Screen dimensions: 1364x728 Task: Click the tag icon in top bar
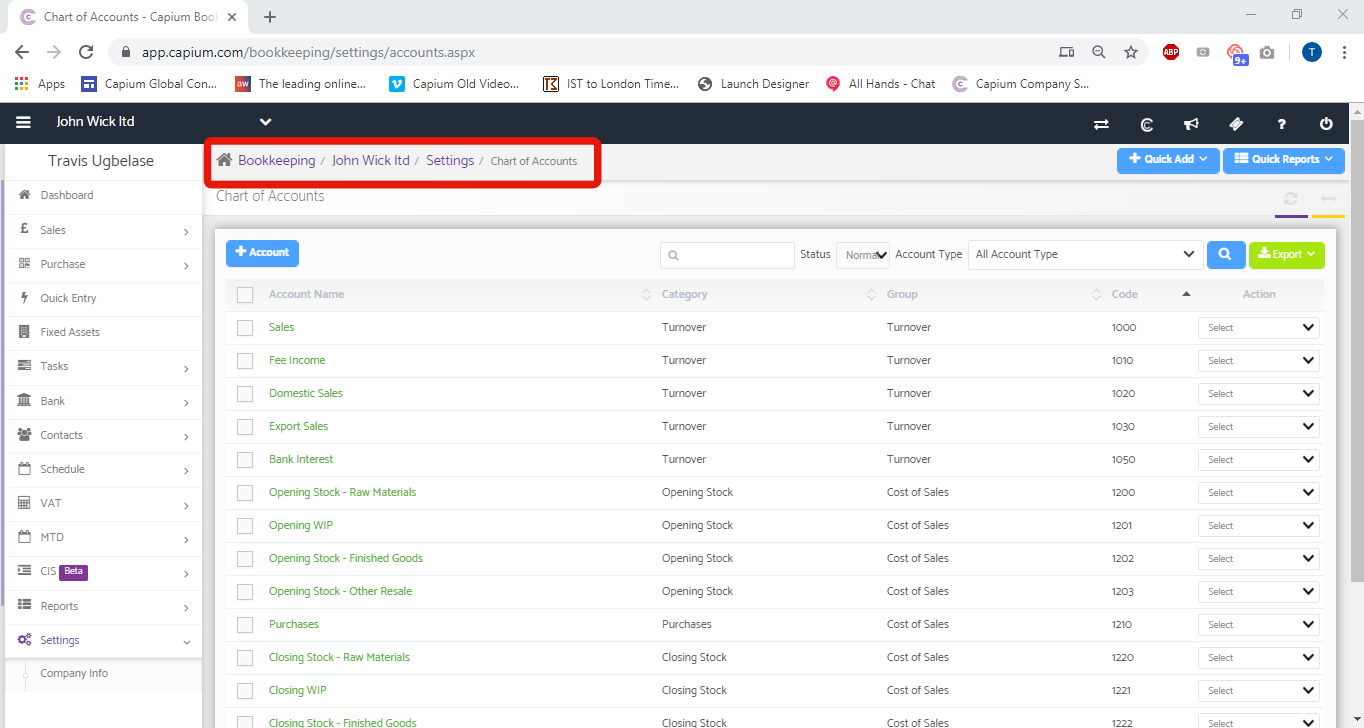click(x=1236, y=124)
